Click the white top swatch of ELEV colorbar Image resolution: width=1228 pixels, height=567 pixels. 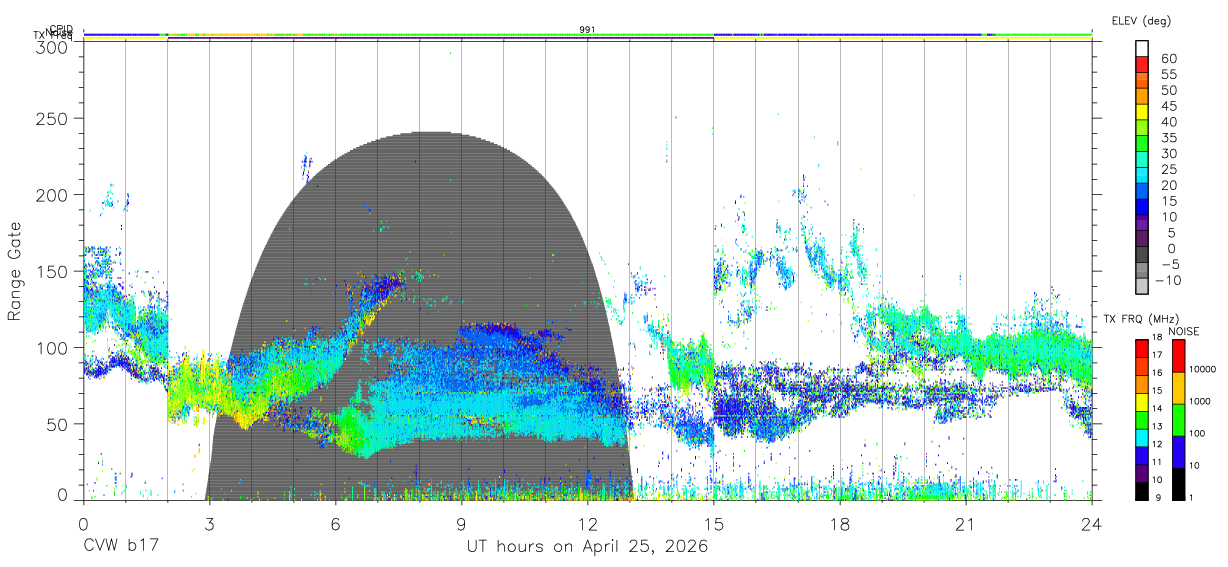1142,47
